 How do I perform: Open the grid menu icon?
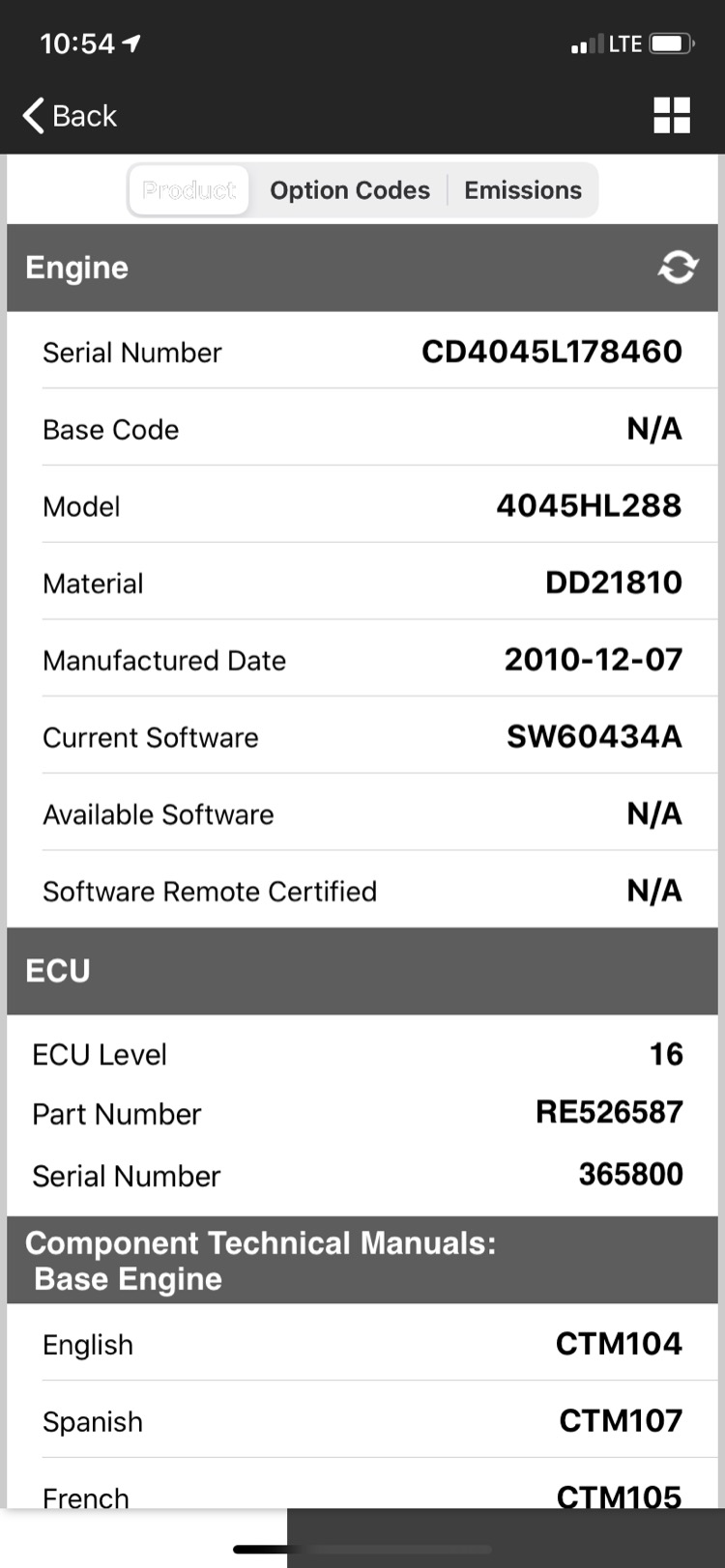click(x=672, y=116)
